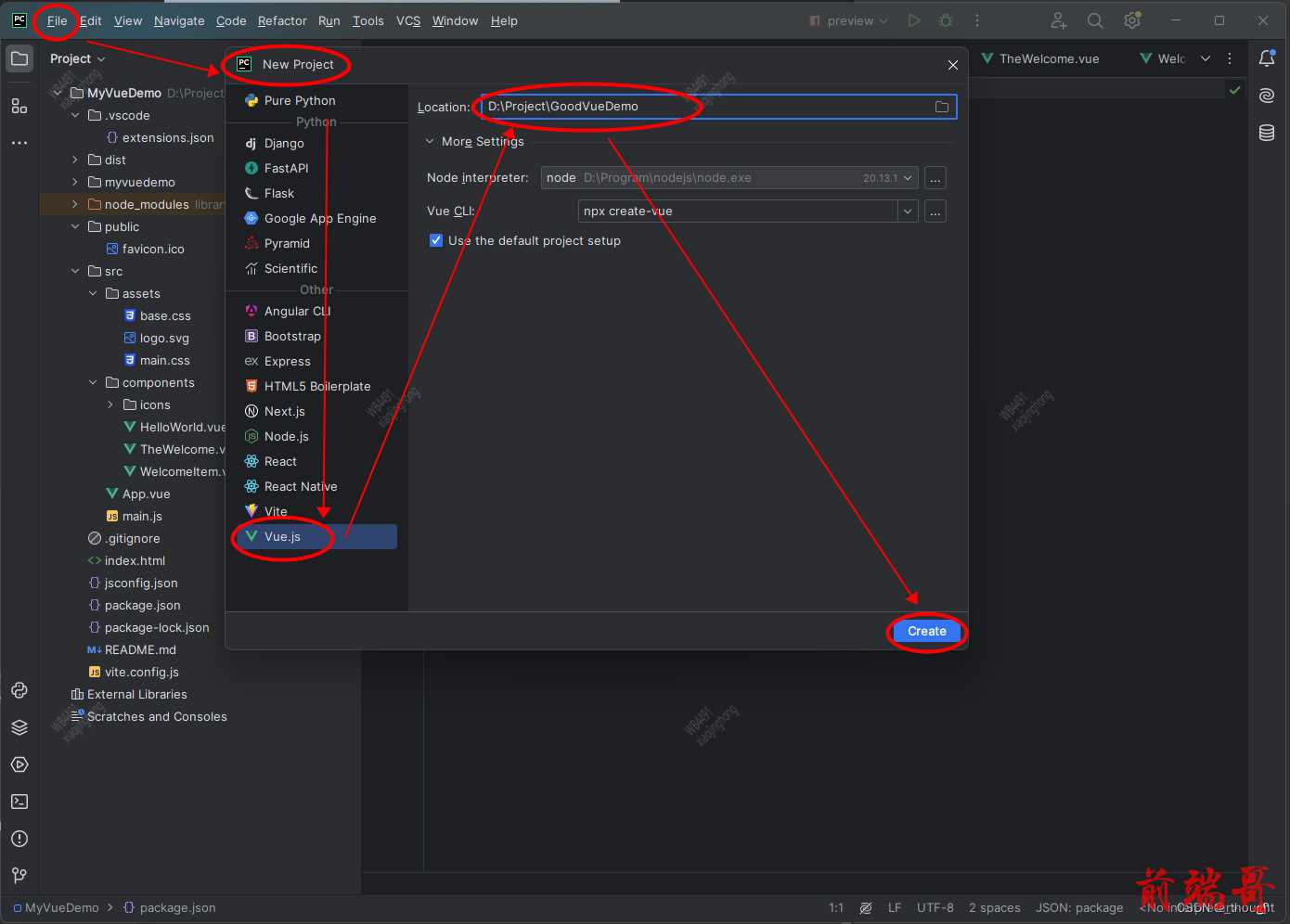Toggle Use the default project setup checkbox
This screenshot has height=924, width=1290.
(x=436, y=240)
